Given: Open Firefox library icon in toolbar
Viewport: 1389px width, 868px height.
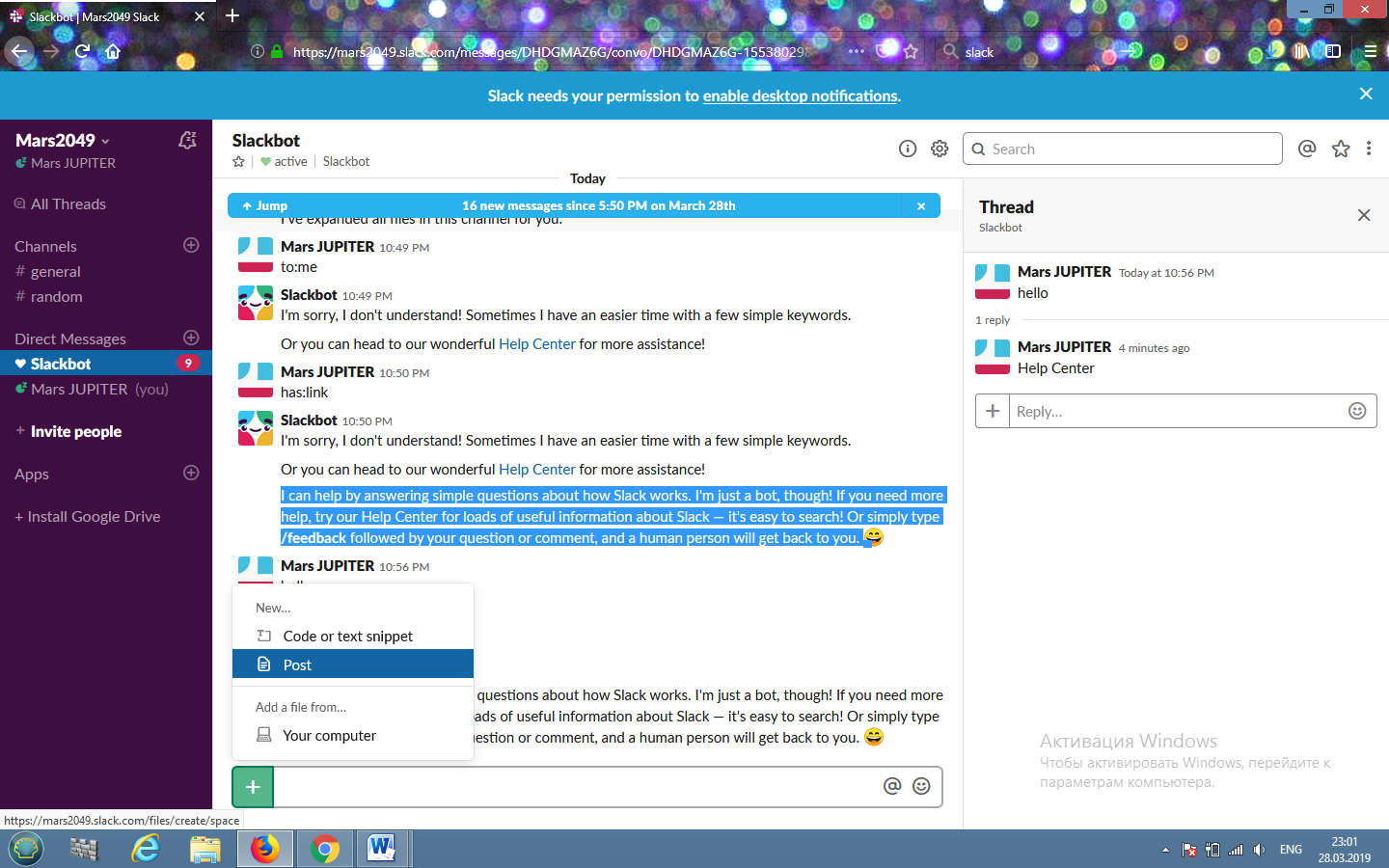Looking at the screenshot, I should pos(1301,51).
